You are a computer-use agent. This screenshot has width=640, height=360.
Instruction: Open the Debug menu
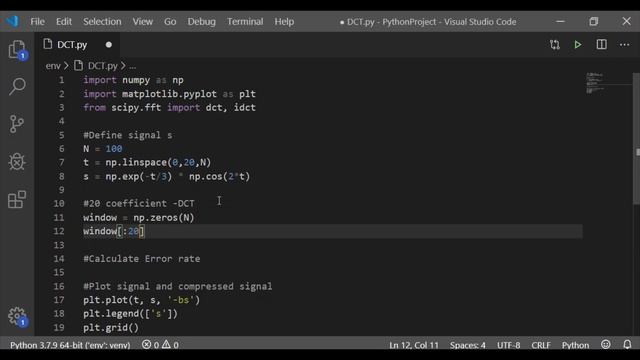point(202,22)
